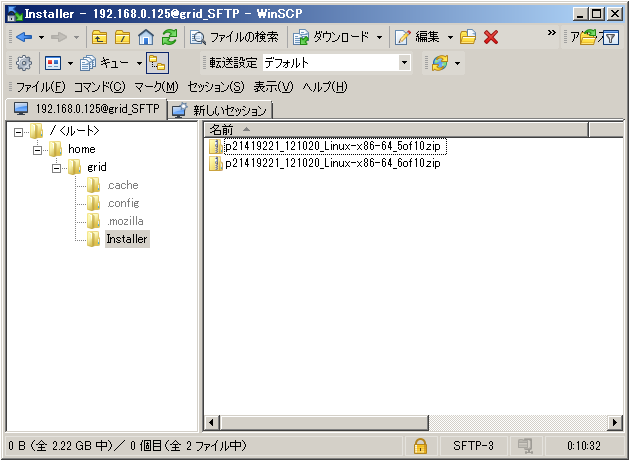Open back history dropdown arrow

click(x=41, y=38)
